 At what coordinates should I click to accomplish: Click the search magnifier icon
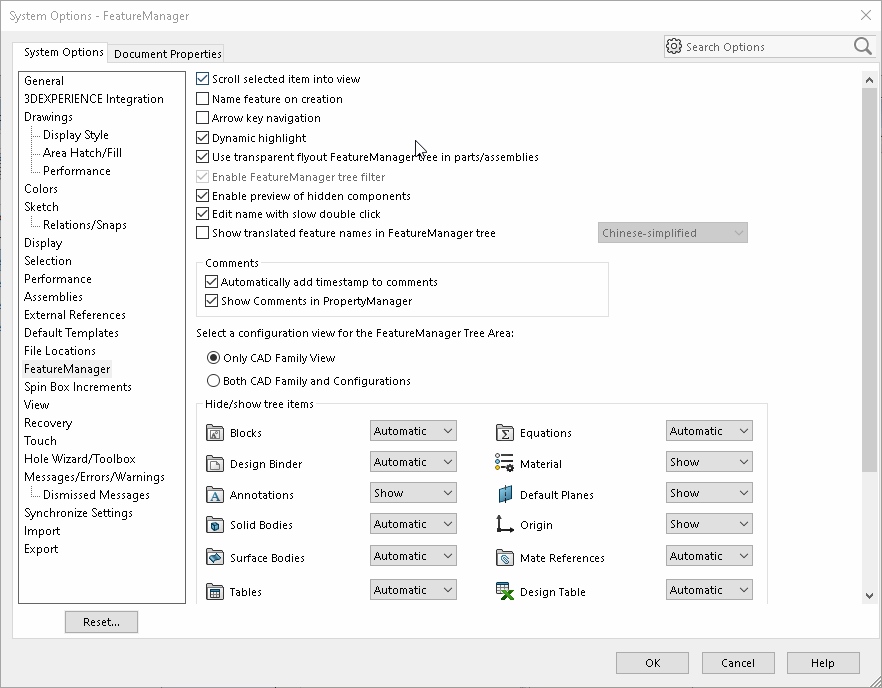(862, 46)
